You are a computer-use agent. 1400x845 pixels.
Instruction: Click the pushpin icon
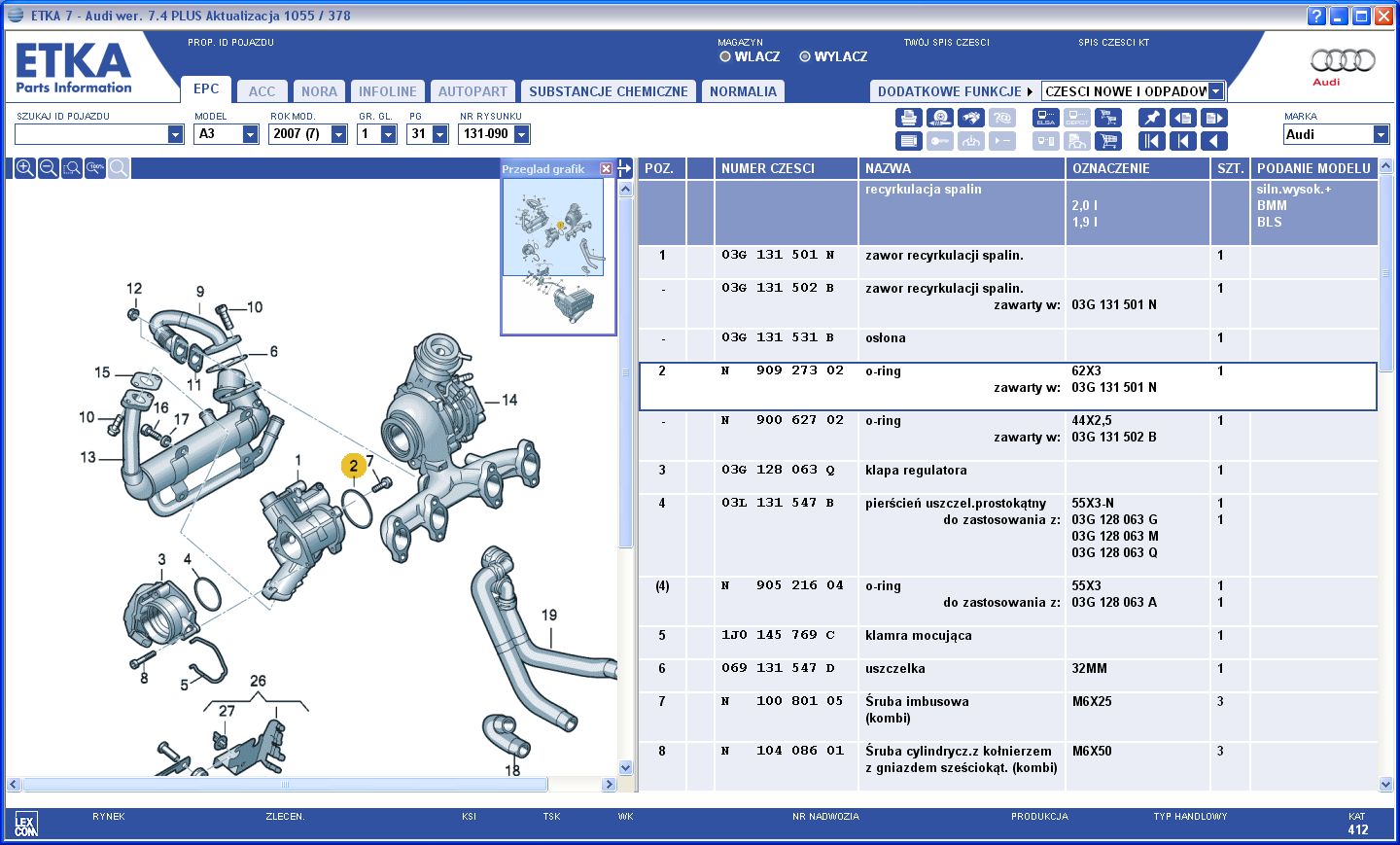pos(1151,118)
